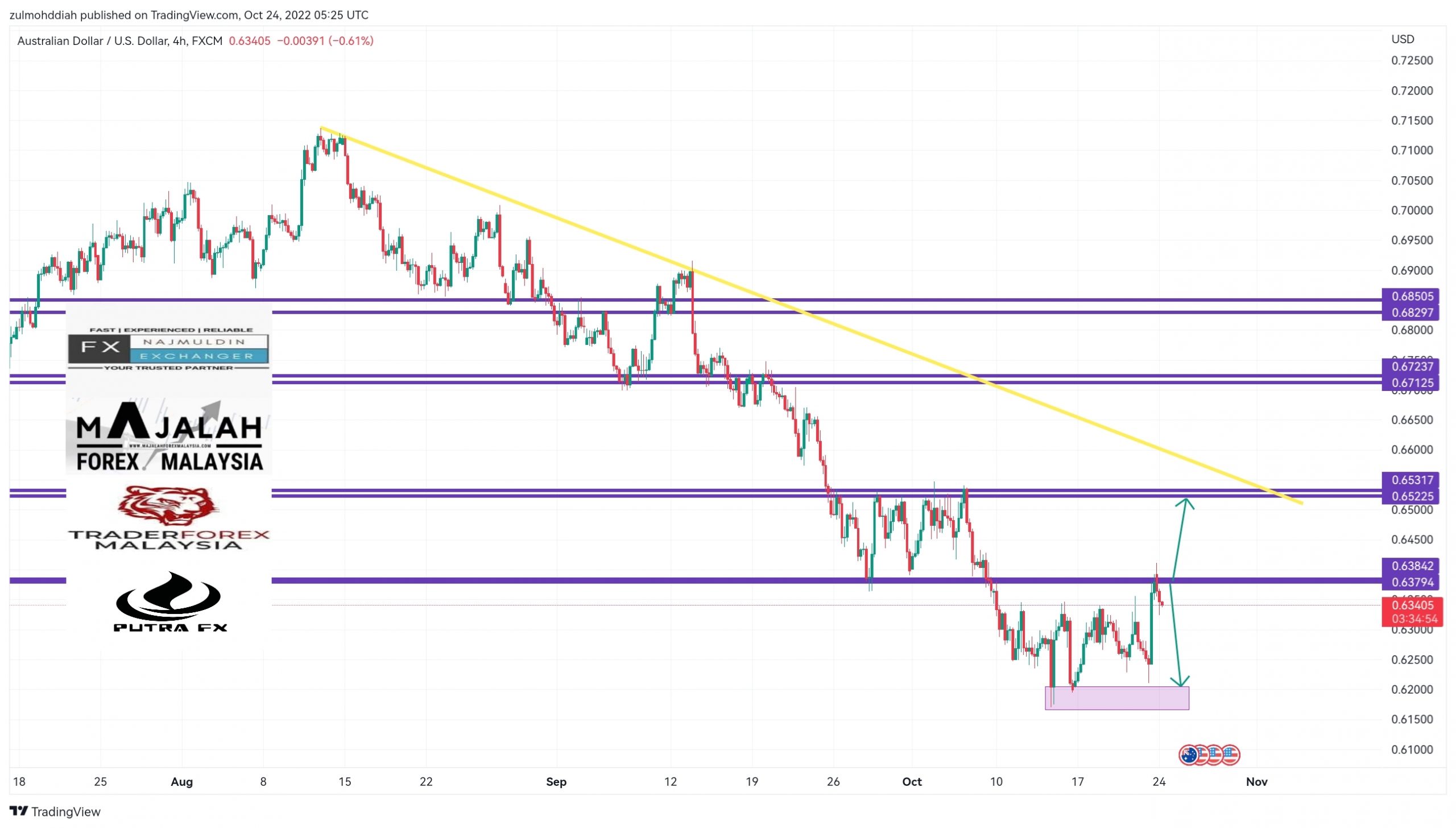
Task: Select the 0.63794 purple price label
Action: (1412, 582)
